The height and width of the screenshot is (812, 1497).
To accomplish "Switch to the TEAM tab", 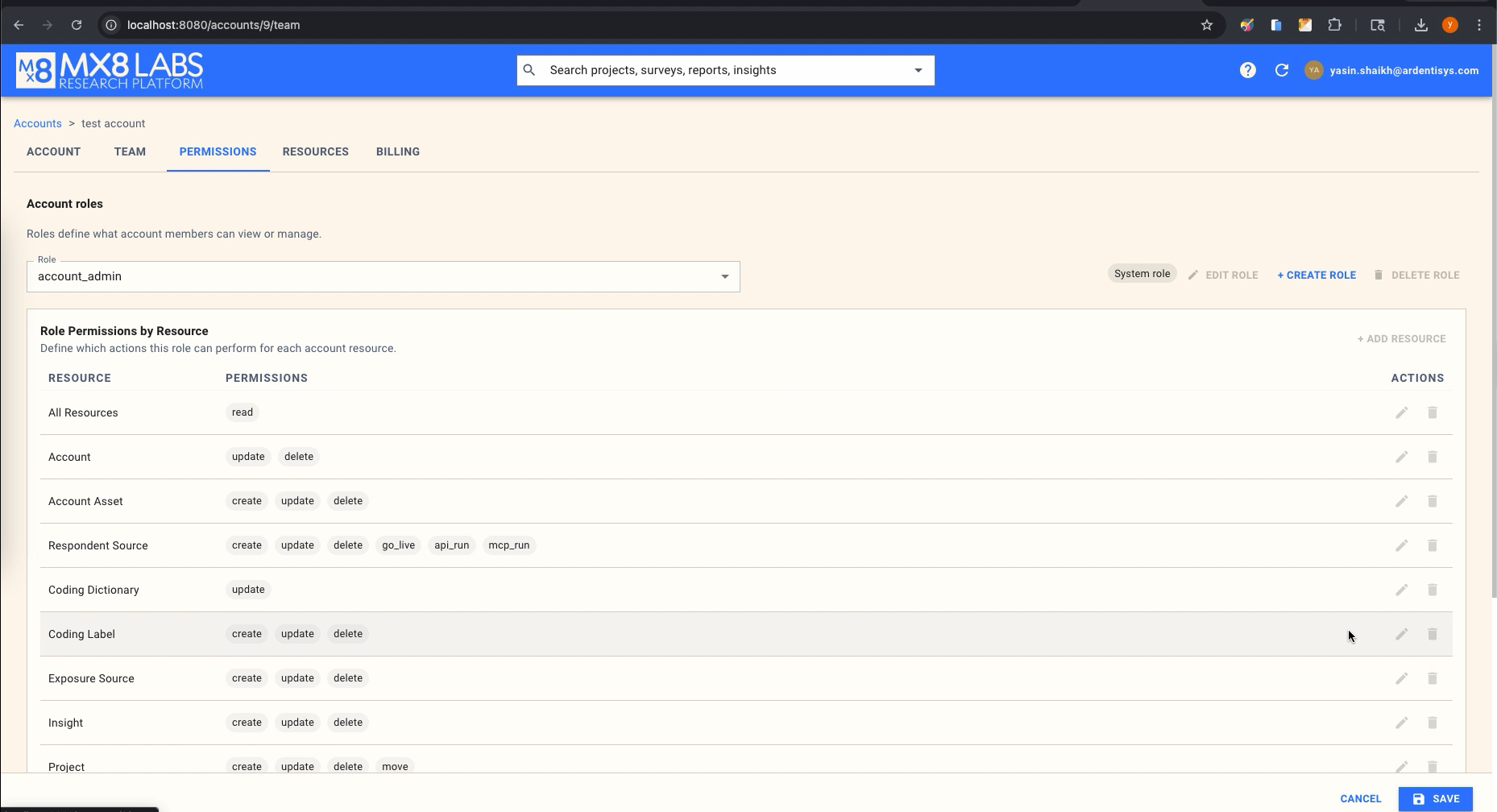I will click(130, 151).
